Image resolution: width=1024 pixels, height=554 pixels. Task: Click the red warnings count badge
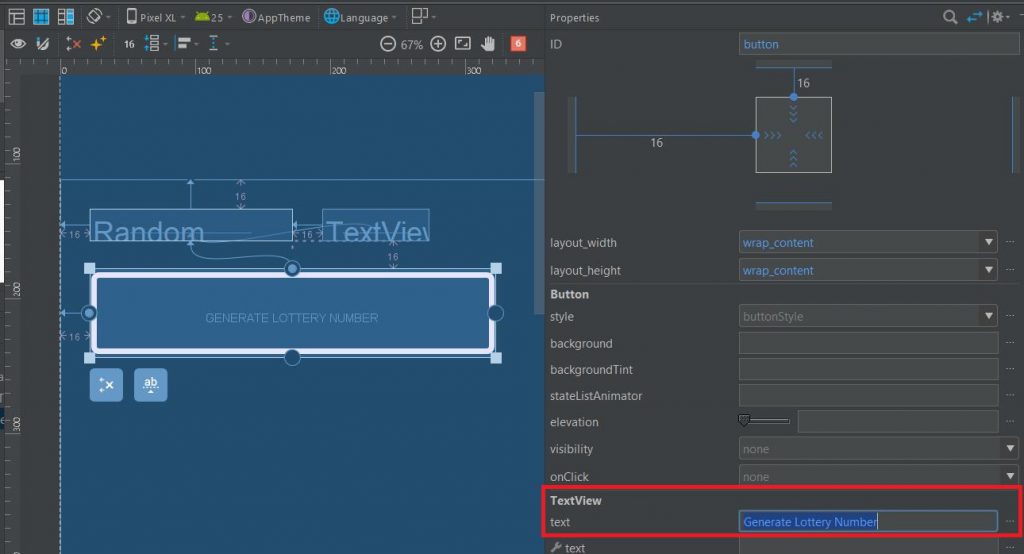[x=518, y=44]
